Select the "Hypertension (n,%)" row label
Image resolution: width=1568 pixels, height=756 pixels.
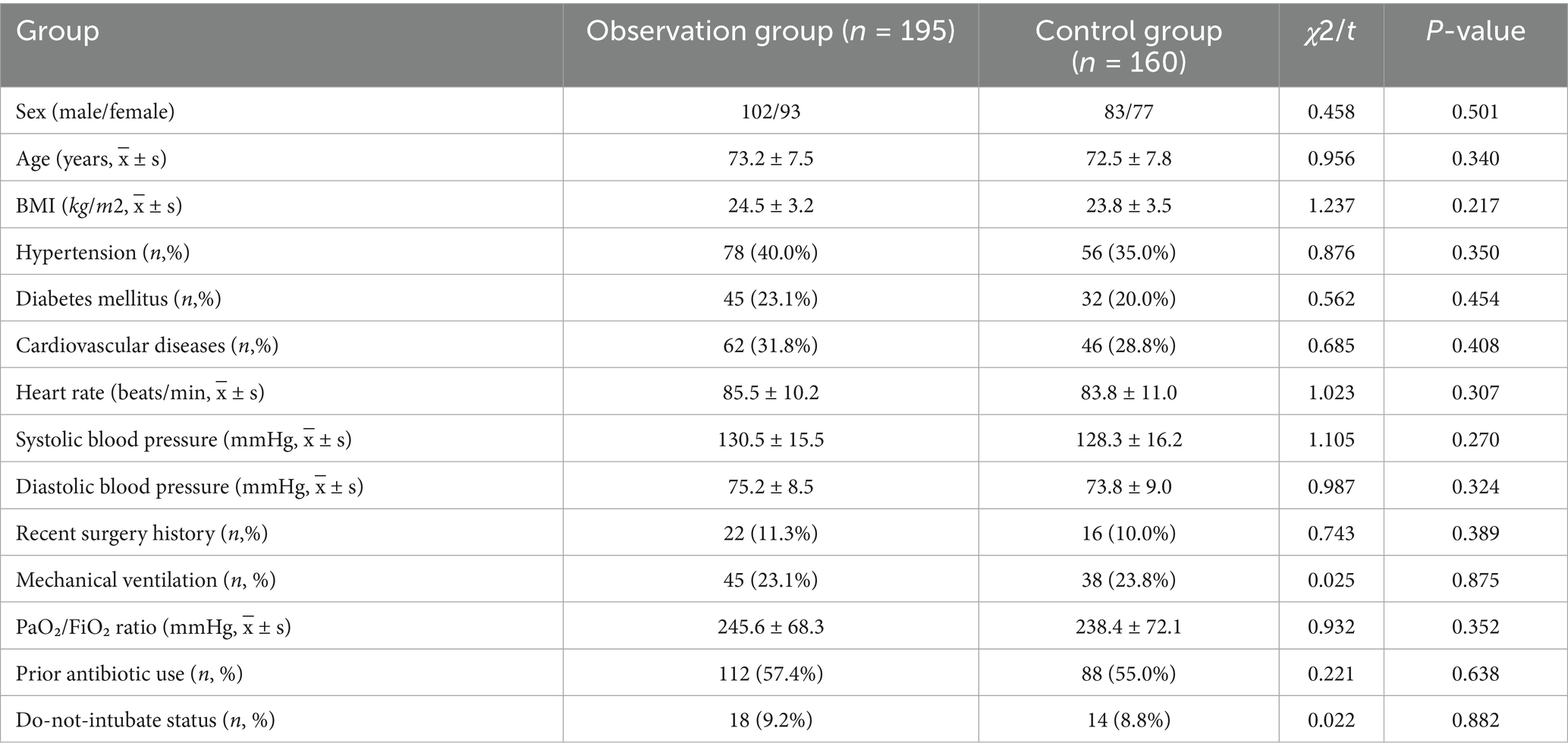pyautogui.click(x=102, y=253)
